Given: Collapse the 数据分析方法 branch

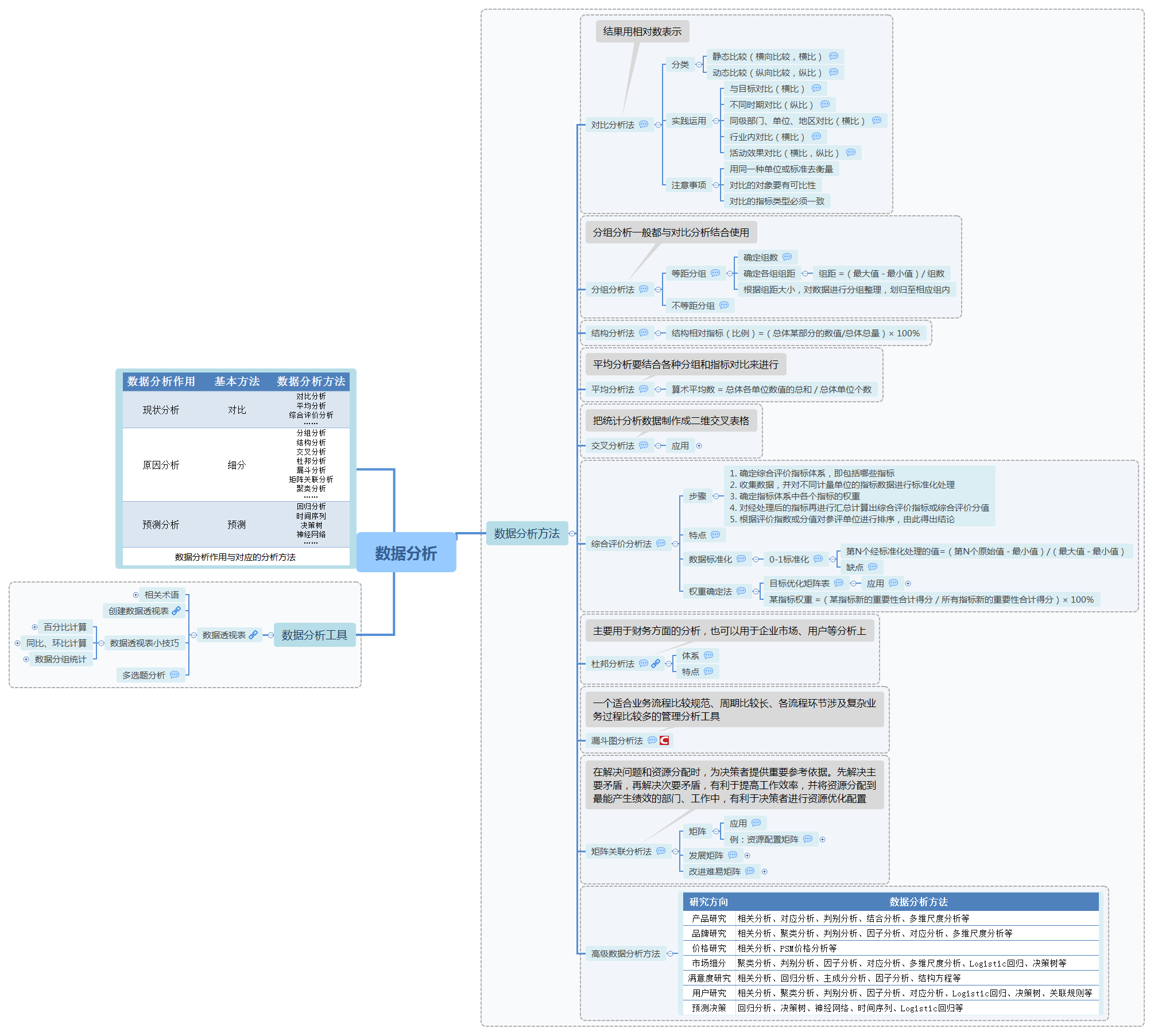Looking at the screenshot, I should coord(572,534).
